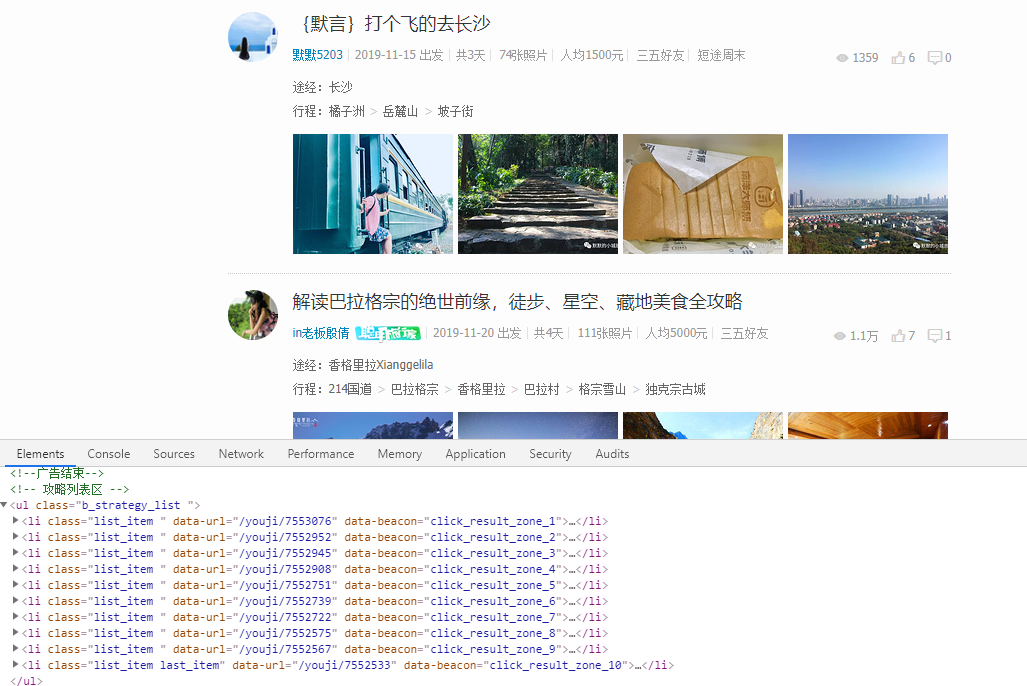The height and width of the screenshot is (686, 1027).
Task: Open the Memory tab
Action: (x=400, y=454)
